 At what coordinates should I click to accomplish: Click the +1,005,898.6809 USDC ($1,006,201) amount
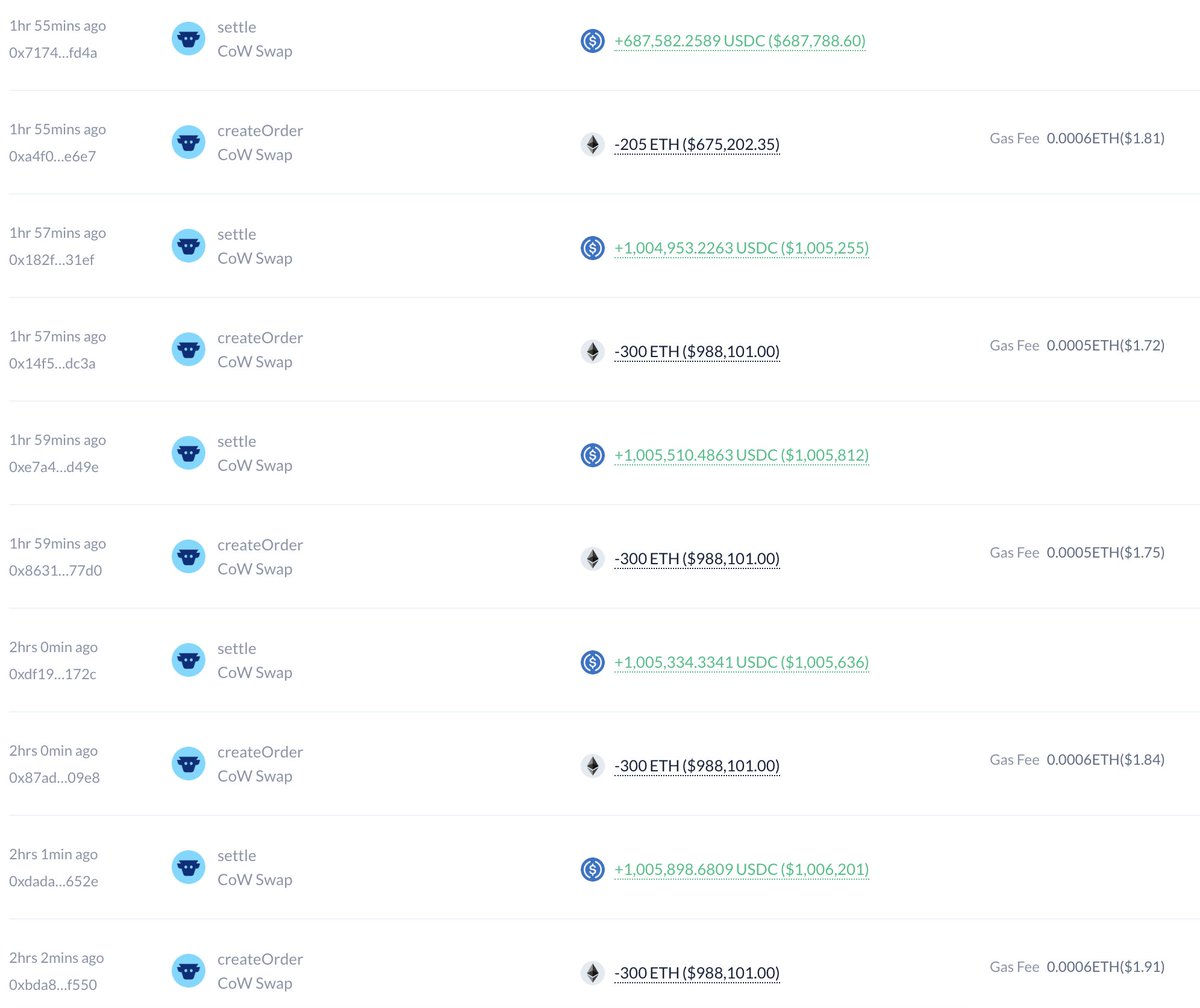742,869
